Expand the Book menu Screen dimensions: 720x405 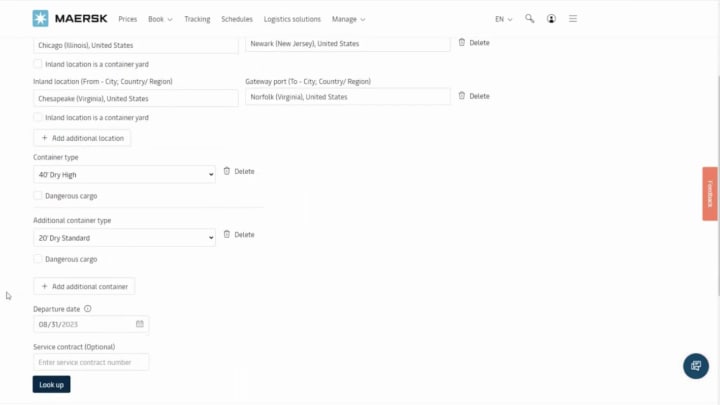click(160, 19)
